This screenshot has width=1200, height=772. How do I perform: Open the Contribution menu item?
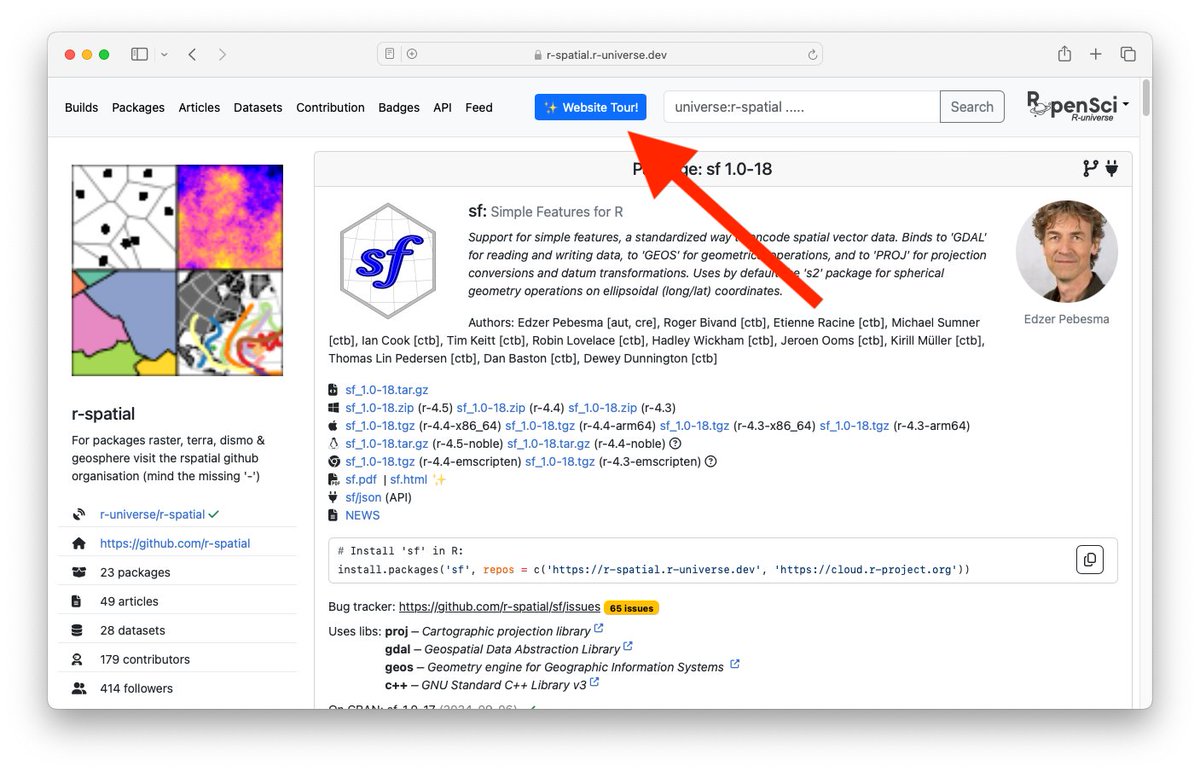[x=330, y=107]
